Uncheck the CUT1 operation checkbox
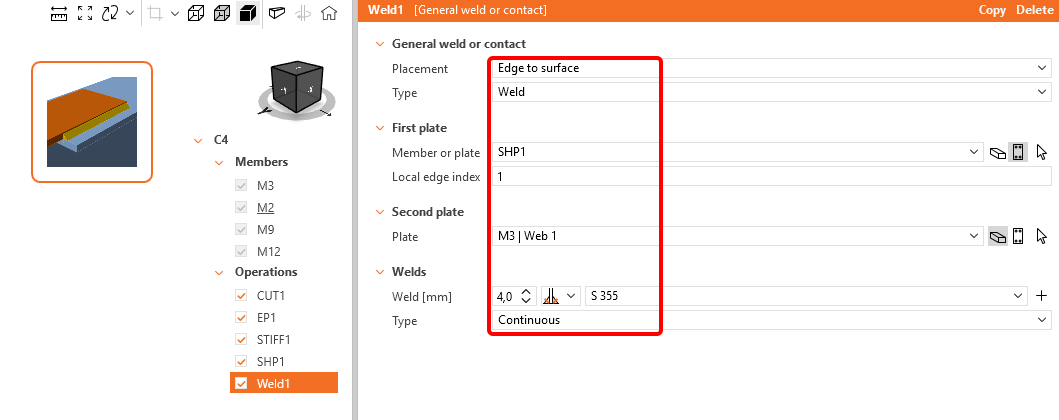 (241, 296)
